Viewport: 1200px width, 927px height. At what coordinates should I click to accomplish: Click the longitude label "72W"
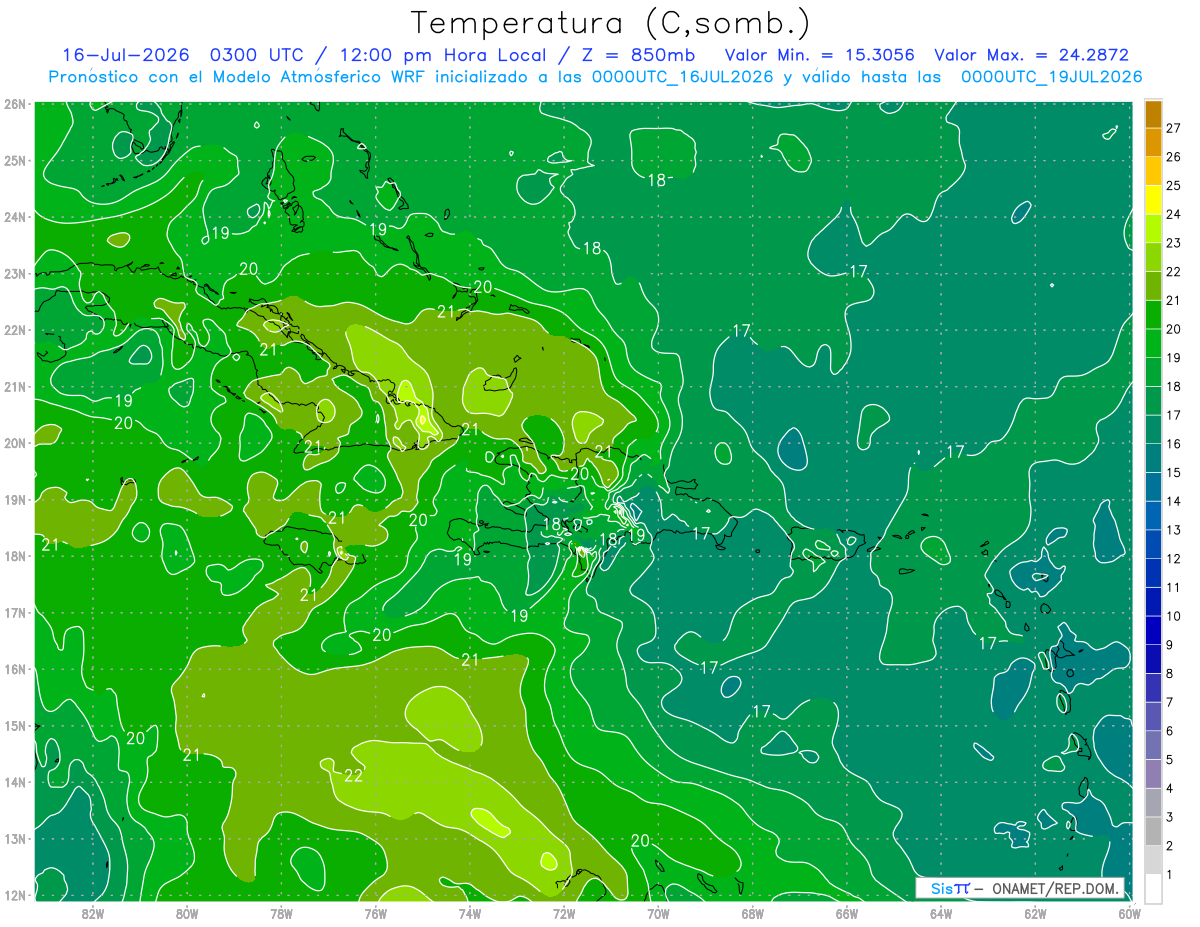pos(564,913)
